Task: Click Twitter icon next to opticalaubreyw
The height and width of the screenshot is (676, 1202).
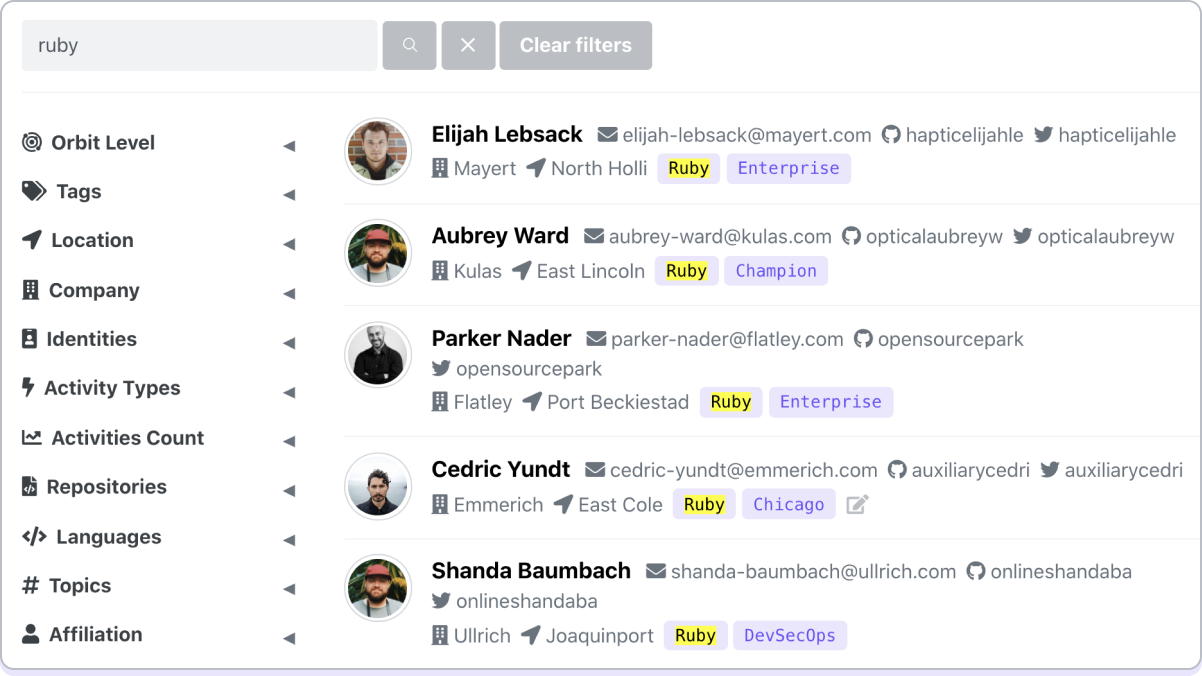Action: coord(1022,237)
